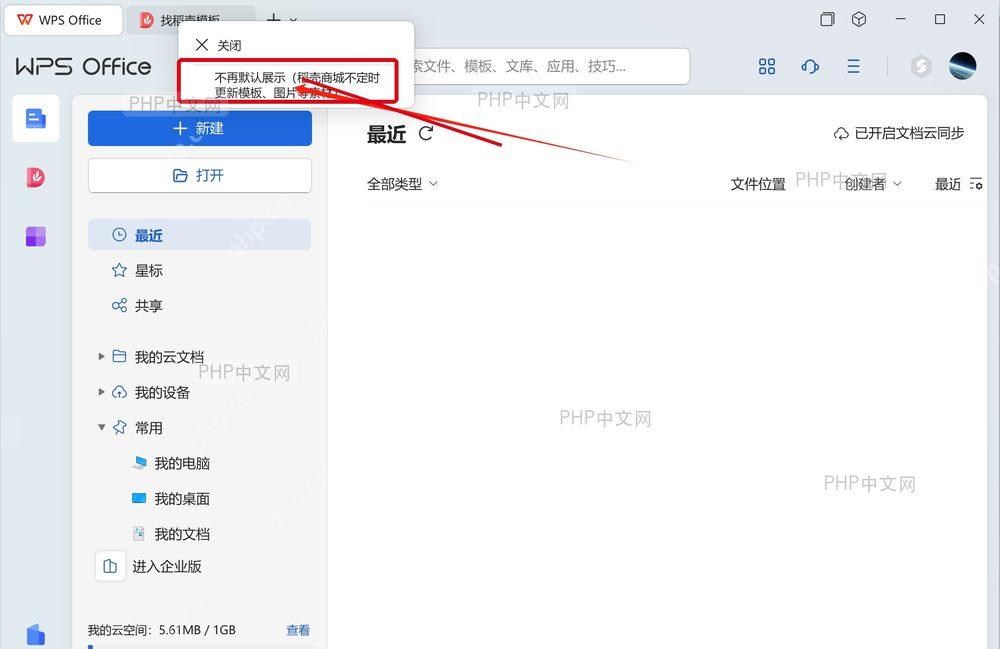Expand the 我的设备 tree arrow
Screen dimensions: 1000x649
coord(101,391)
